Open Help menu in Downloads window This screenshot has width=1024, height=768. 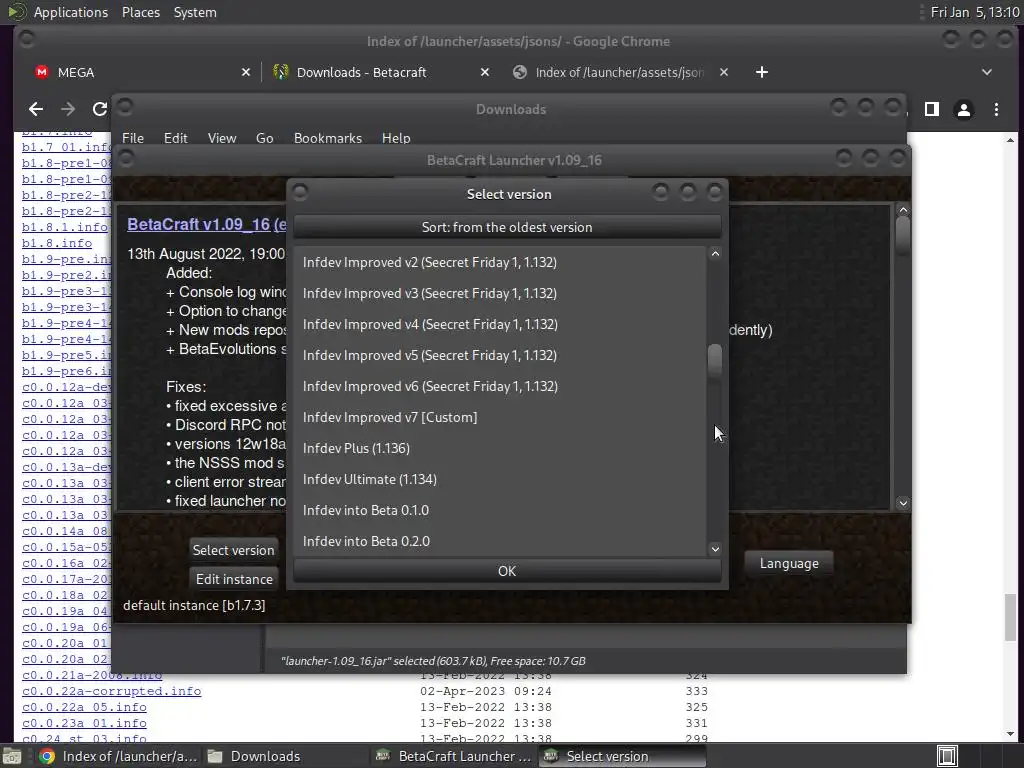pyautogui.click(x=396, y=138)
